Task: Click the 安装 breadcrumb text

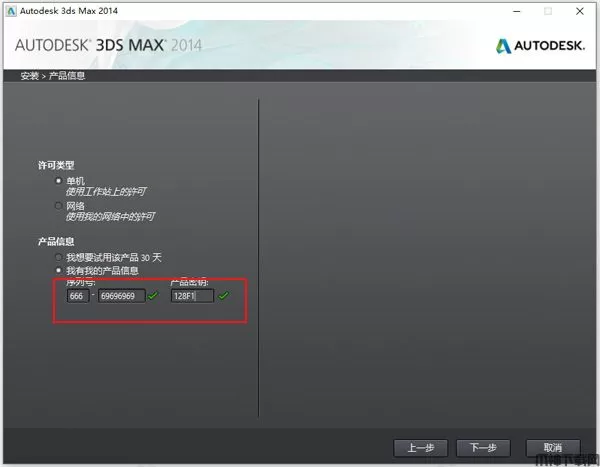Action: coord(29,76)
